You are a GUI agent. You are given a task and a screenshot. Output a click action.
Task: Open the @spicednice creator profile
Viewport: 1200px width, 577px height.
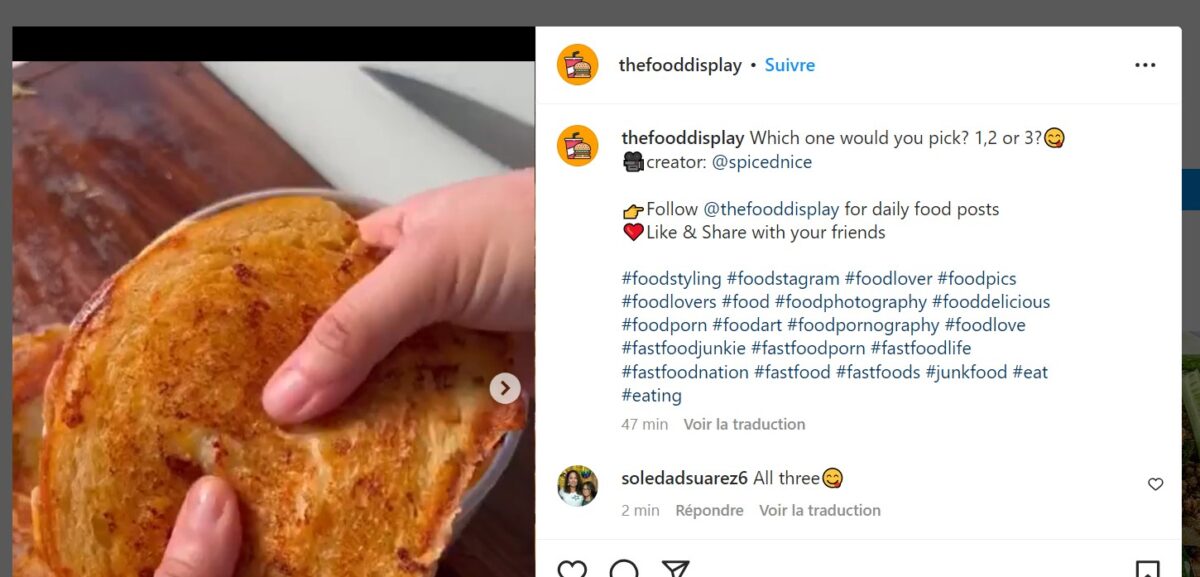point(765,161)
